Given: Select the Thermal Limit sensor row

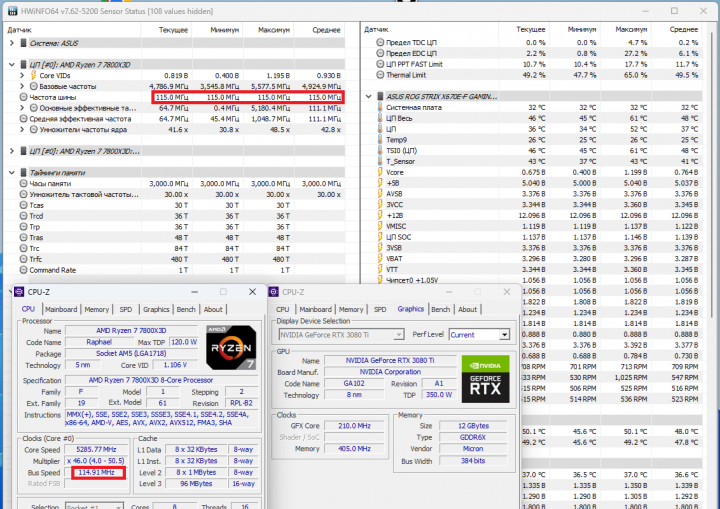Looking at the screenshot, I should (532, 75).
